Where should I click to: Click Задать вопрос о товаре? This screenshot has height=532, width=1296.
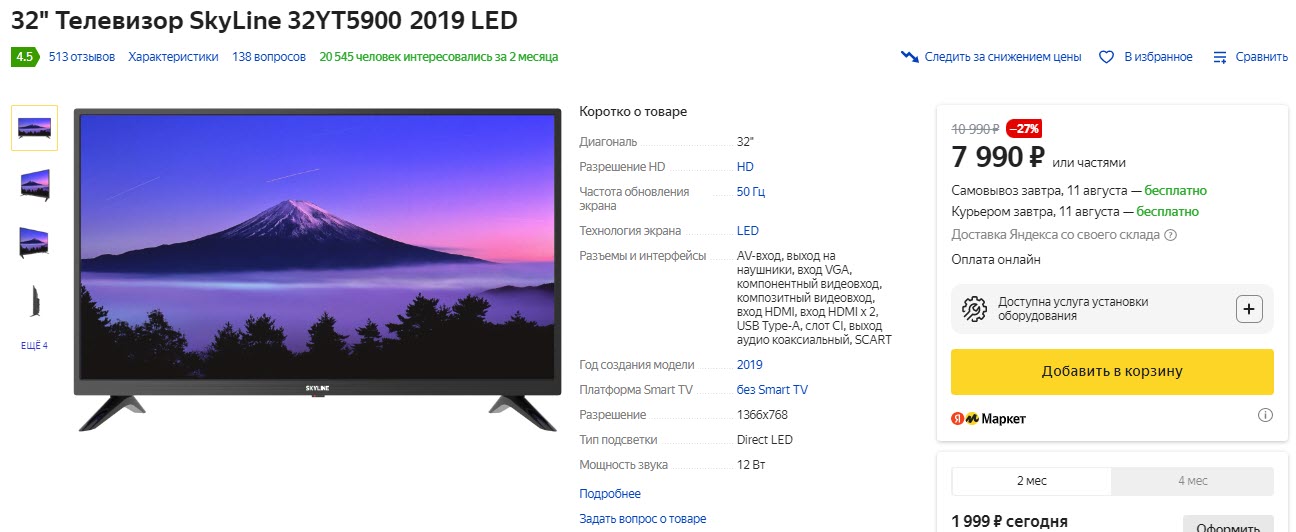point(642,519)
